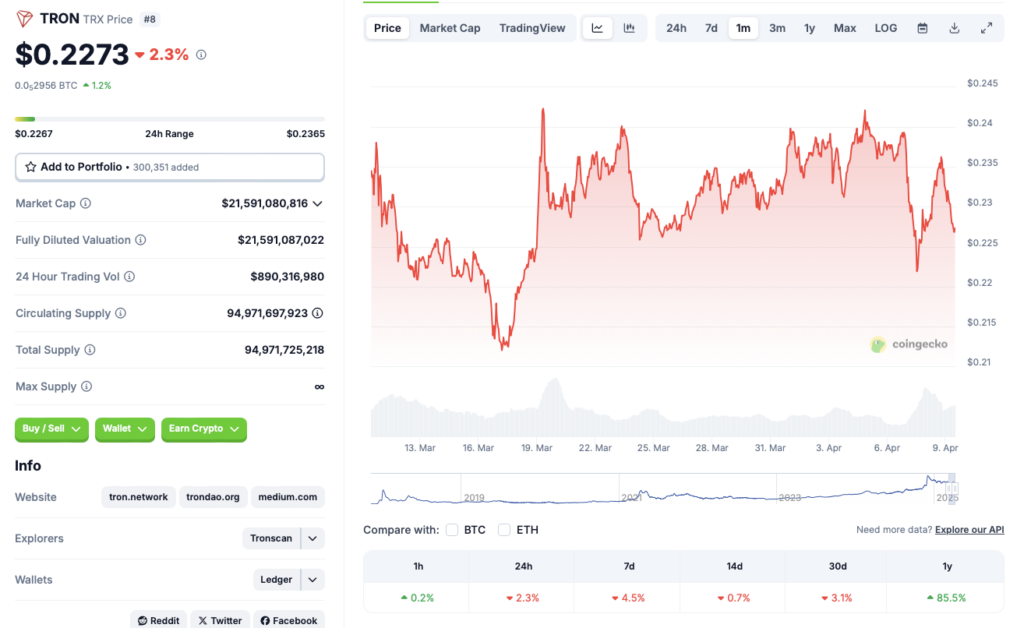Click the 14d change value -0.7%
The image size is (1024, 628).
pos(734,598)
